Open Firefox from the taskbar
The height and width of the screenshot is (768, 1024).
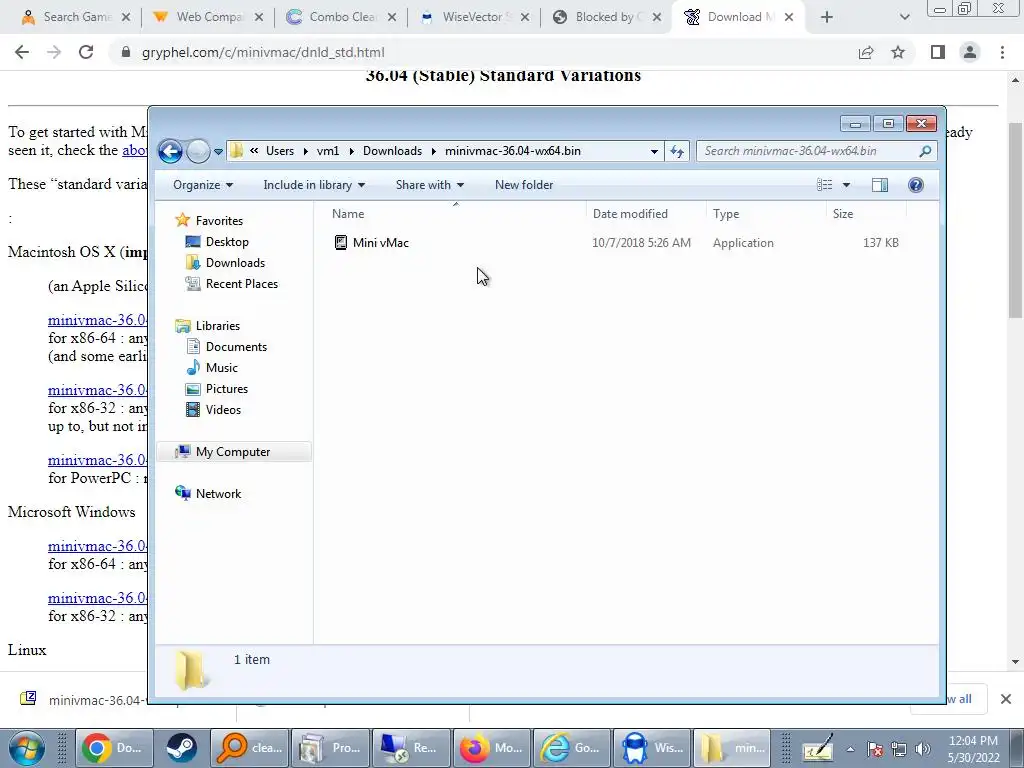(491, 748)
